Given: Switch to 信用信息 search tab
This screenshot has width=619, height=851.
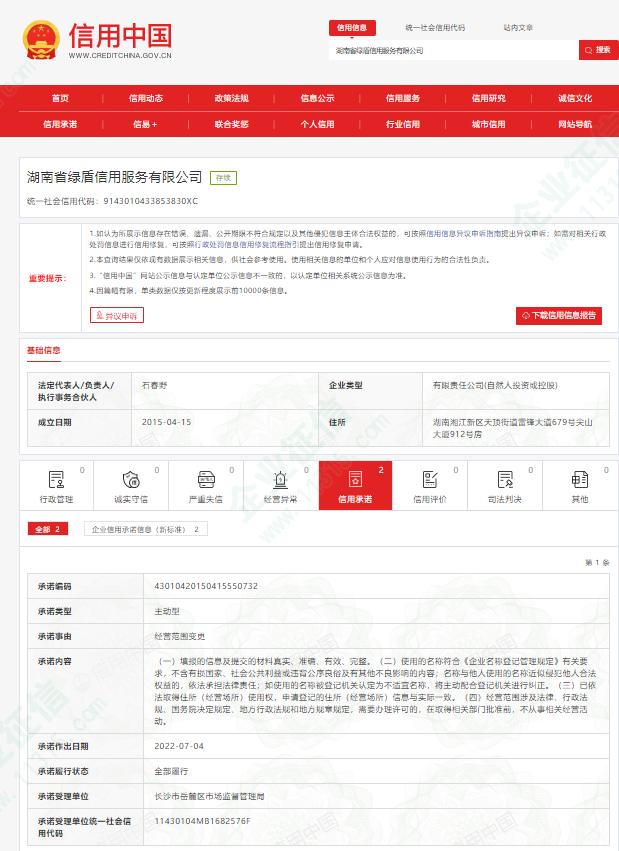Looking at the screenshot, I should click(352, 28).
